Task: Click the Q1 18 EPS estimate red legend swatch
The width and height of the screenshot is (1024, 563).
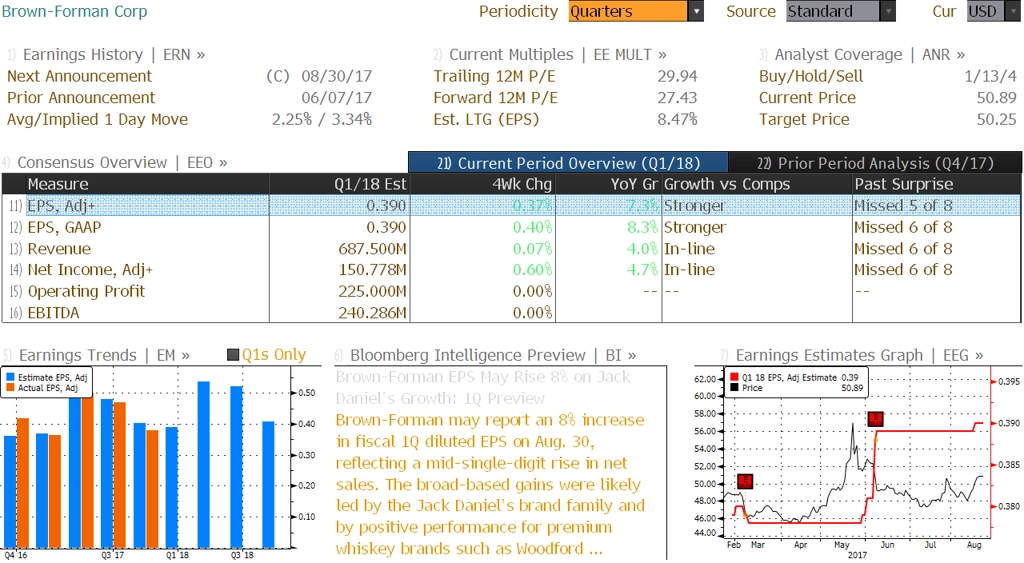Action: (735, 378)
